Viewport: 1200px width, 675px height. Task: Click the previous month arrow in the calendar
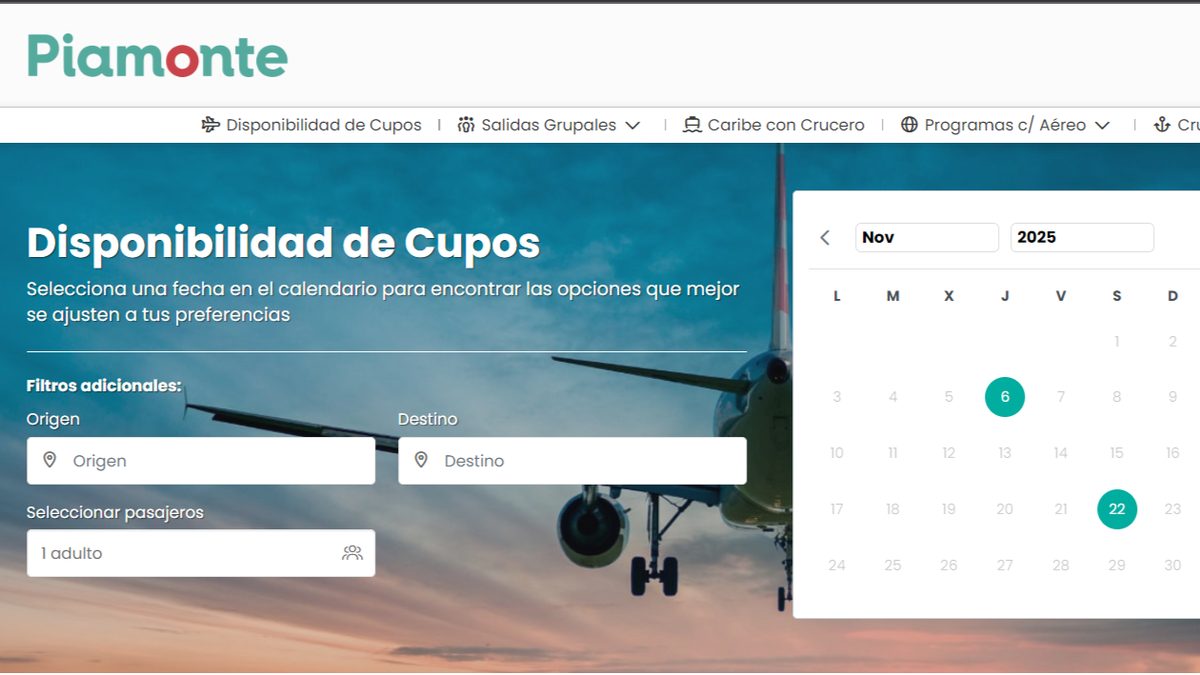tap(825, 237)
